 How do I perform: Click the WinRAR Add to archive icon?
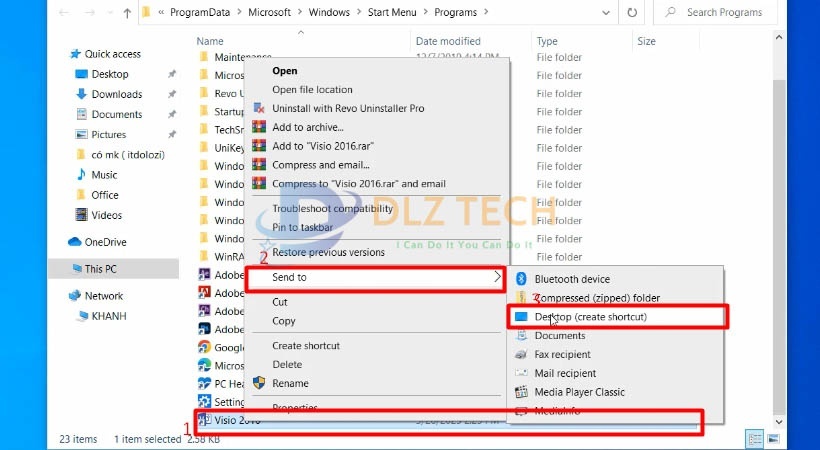[259, 127]
